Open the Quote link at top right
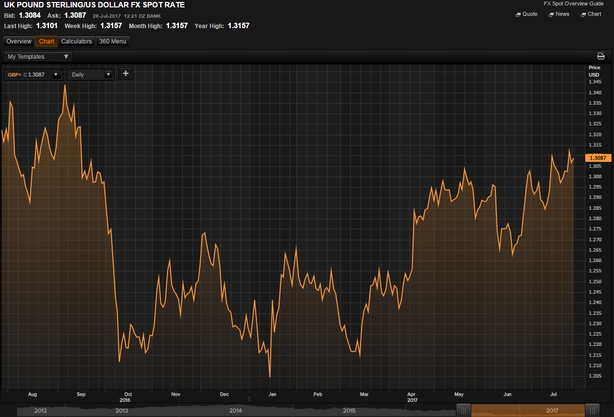Image resolution: width=614 pixels, height=417 pixels. click(x=527, y=14)
